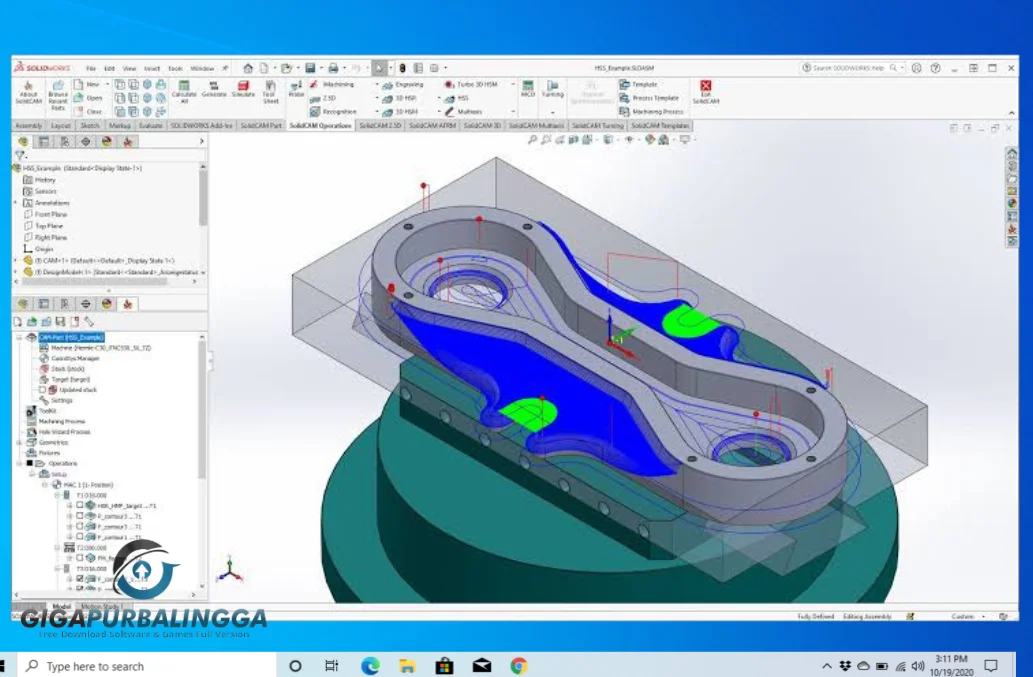Select CoordSys Manager in CAM tree
Viewport: 1033px width, 677px height.
pos(69,358)
